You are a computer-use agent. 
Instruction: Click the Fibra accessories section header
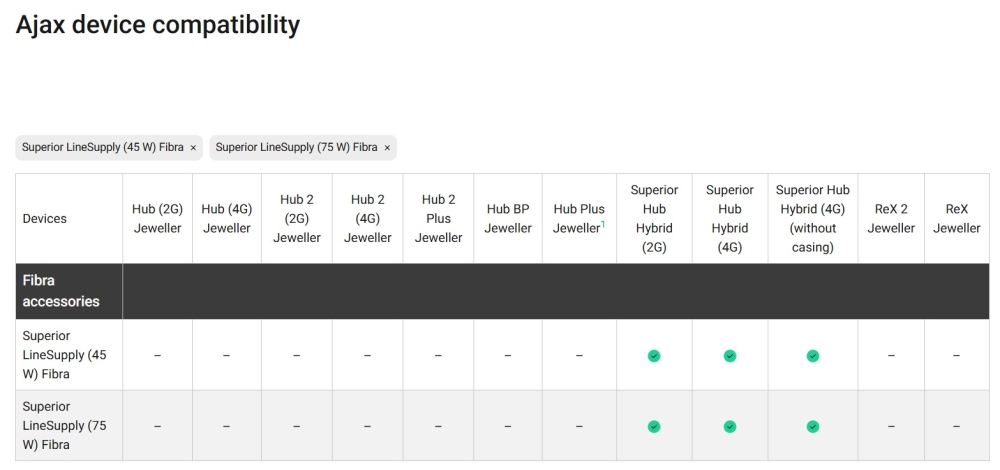click(x=61, y=291)
